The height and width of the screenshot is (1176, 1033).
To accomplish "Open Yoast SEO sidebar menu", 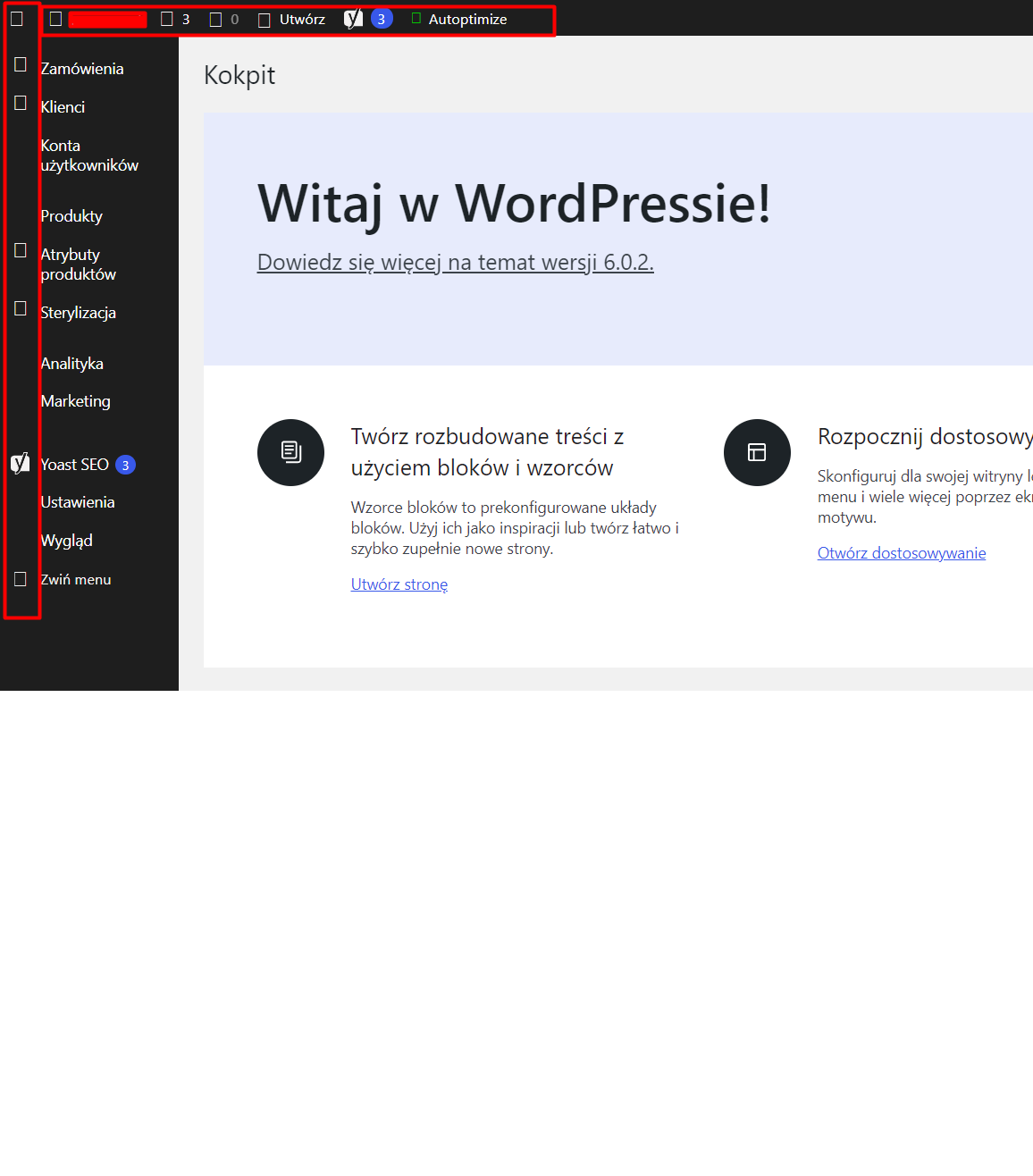I will [74, 465].
